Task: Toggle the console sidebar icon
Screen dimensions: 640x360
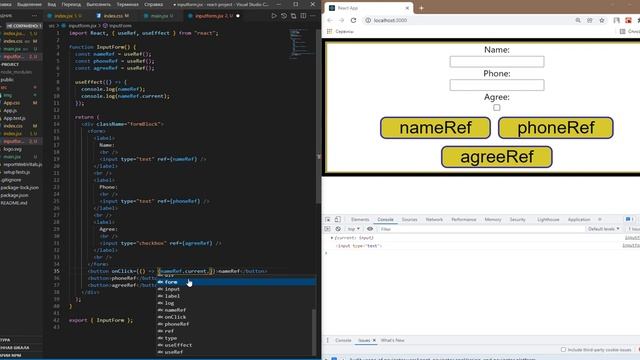Action: click(x=327, y=229)
